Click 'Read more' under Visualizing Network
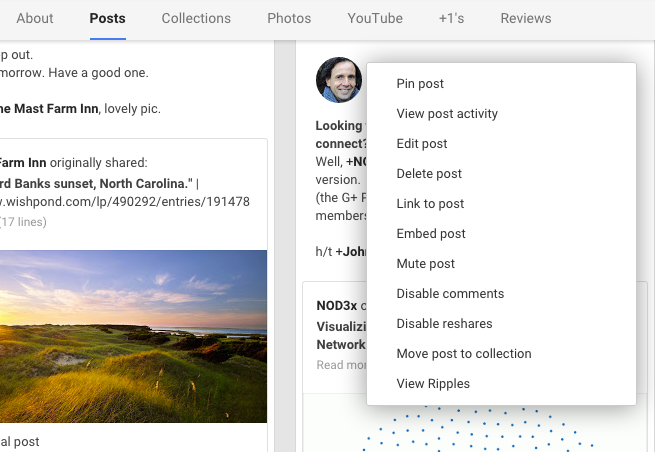Viewport: 655px width, 452px height. 341,365
